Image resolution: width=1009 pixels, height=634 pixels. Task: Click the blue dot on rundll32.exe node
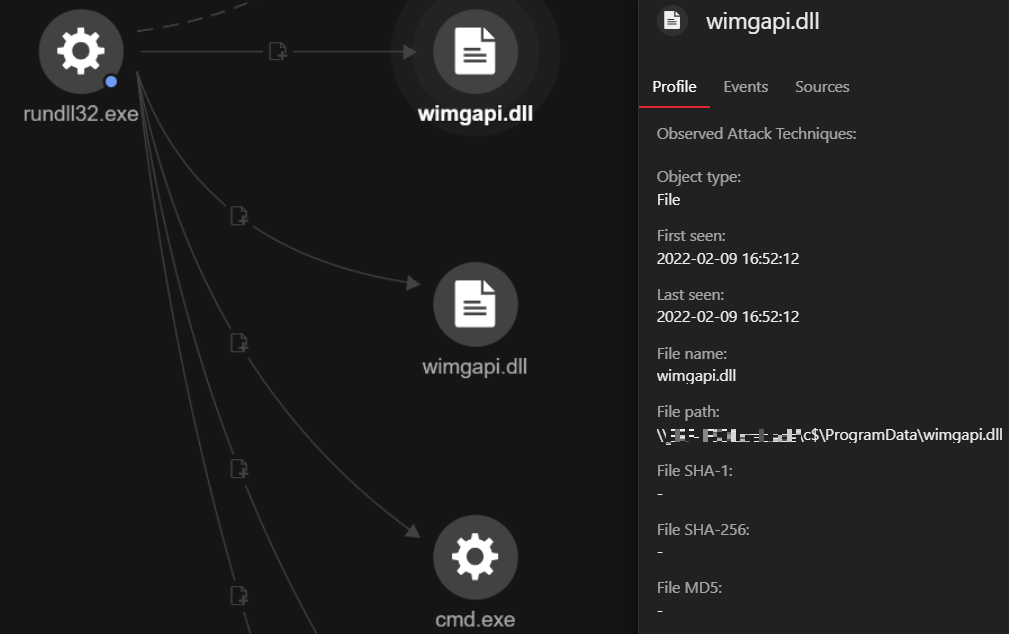coord(111,81)
